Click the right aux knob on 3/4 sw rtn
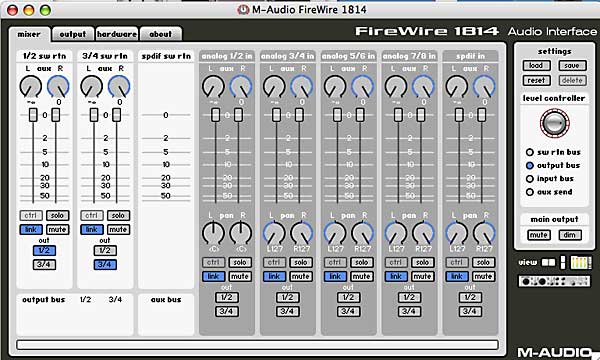Screen dimensions: 600x360 (119, 86)
